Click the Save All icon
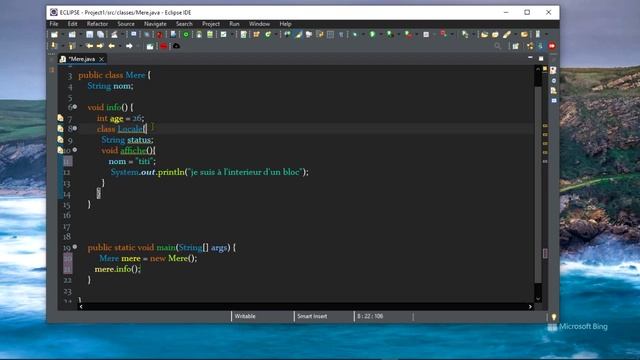640x360 pixels. [x=100, y=35]
